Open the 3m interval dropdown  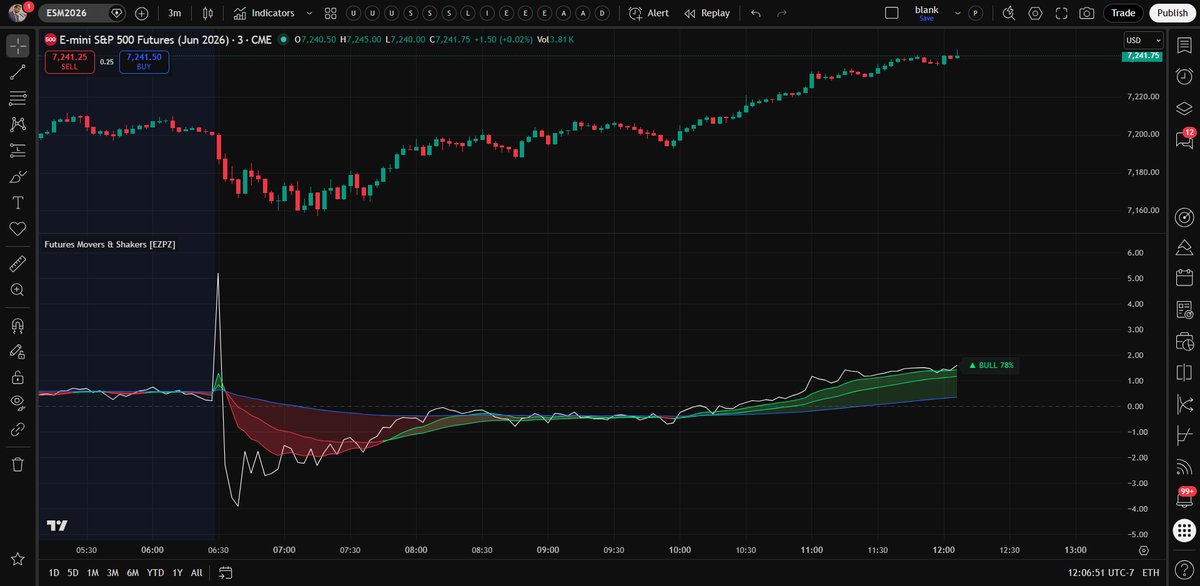(175, 13)
